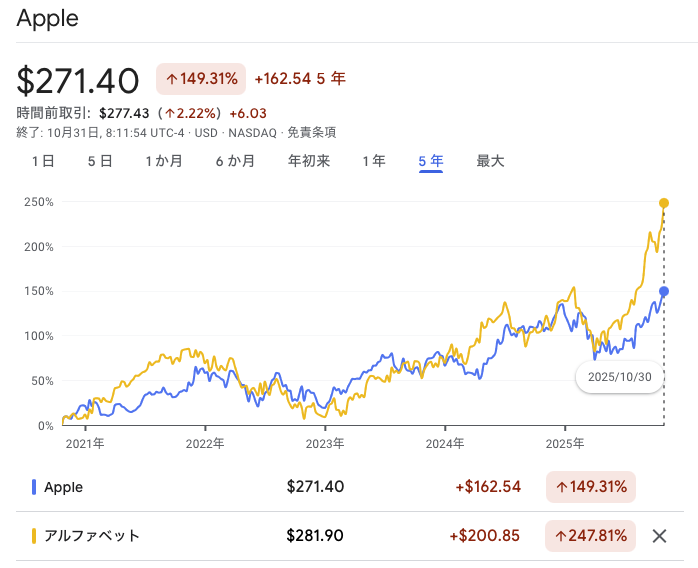Remove アルファベット comparison using the X icon
698x568 pixels.
[x=659, y=536]
